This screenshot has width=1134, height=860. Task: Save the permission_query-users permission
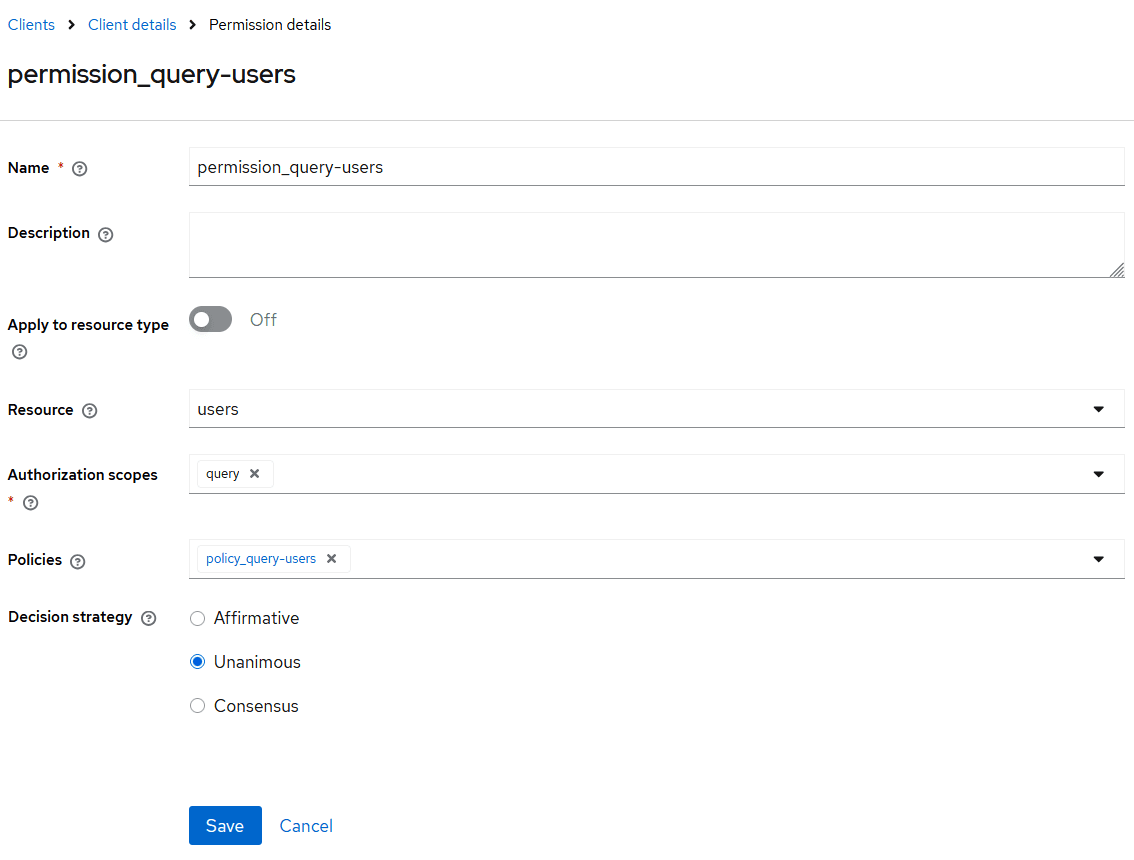coord(224,825)
